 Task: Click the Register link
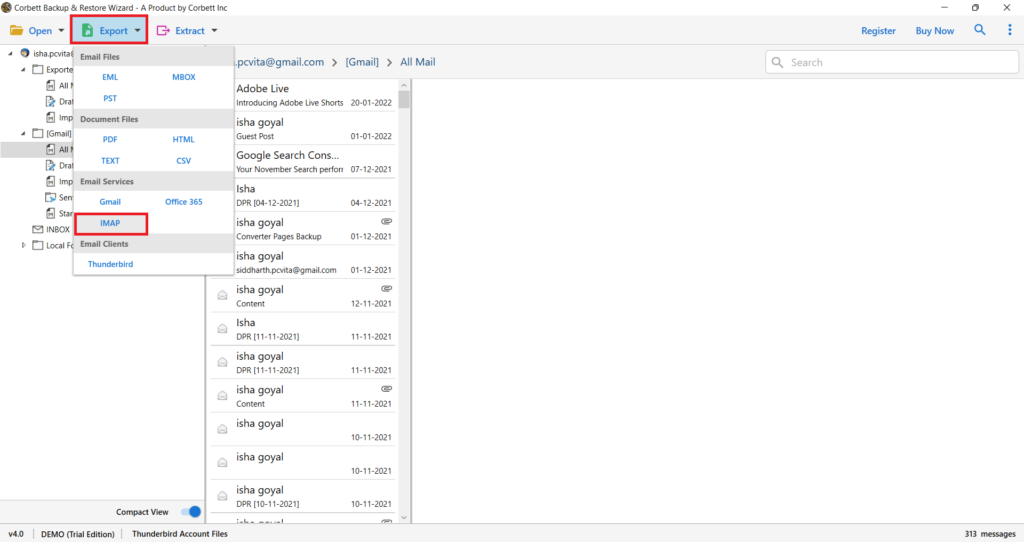click(x=878, y=31)
